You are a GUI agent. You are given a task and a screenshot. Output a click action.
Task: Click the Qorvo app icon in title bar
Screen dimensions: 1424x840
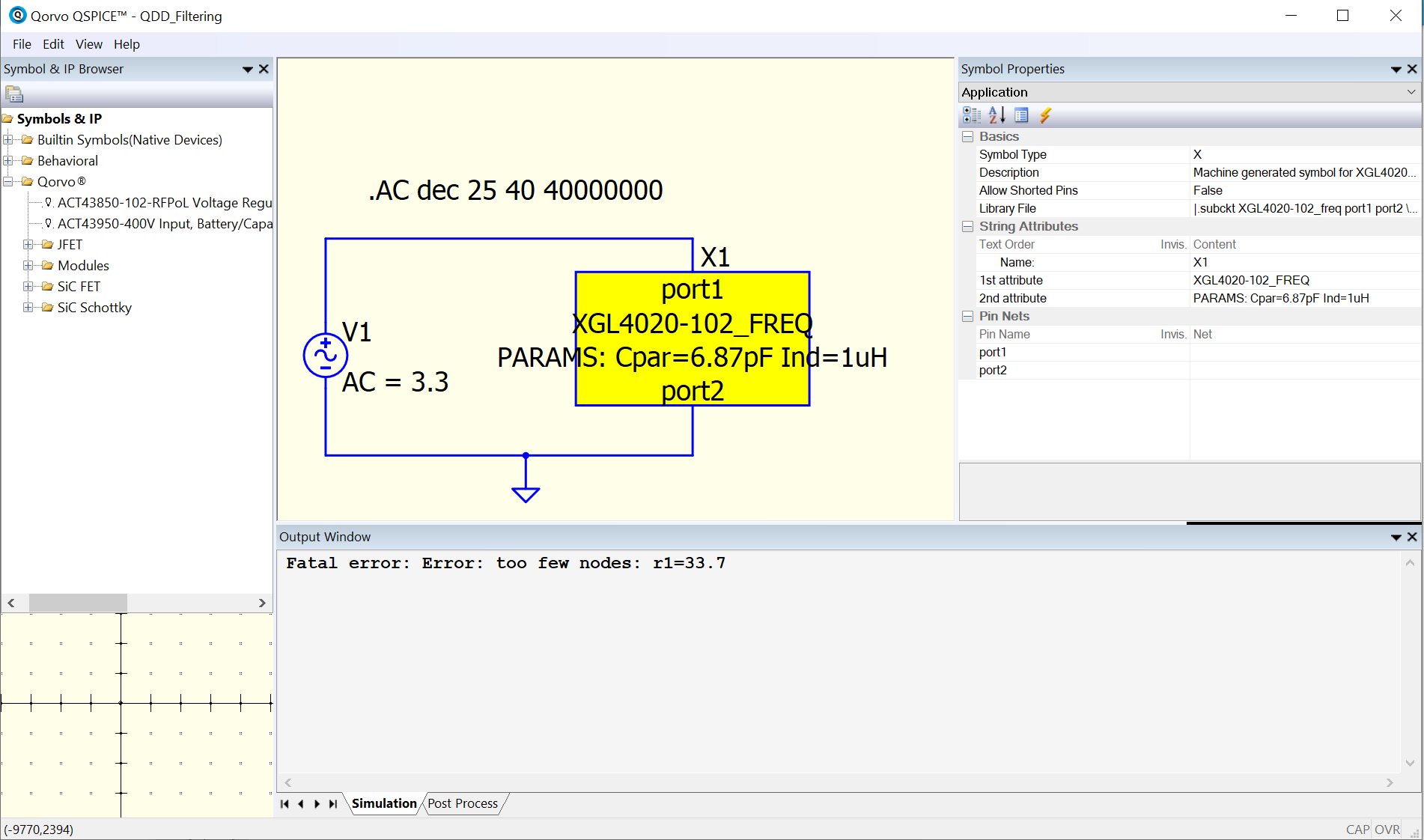point(17,15)
